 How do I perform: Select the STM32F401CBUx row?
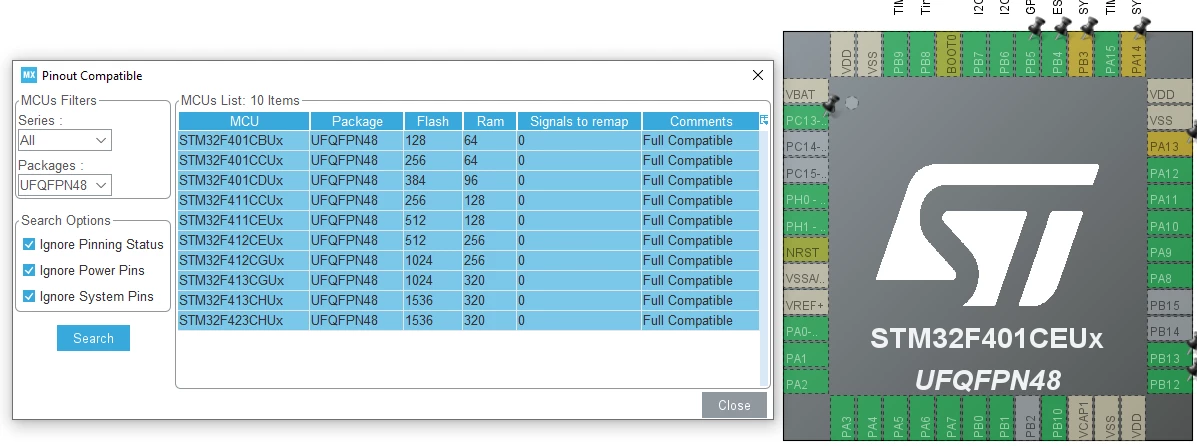(469, 141)
